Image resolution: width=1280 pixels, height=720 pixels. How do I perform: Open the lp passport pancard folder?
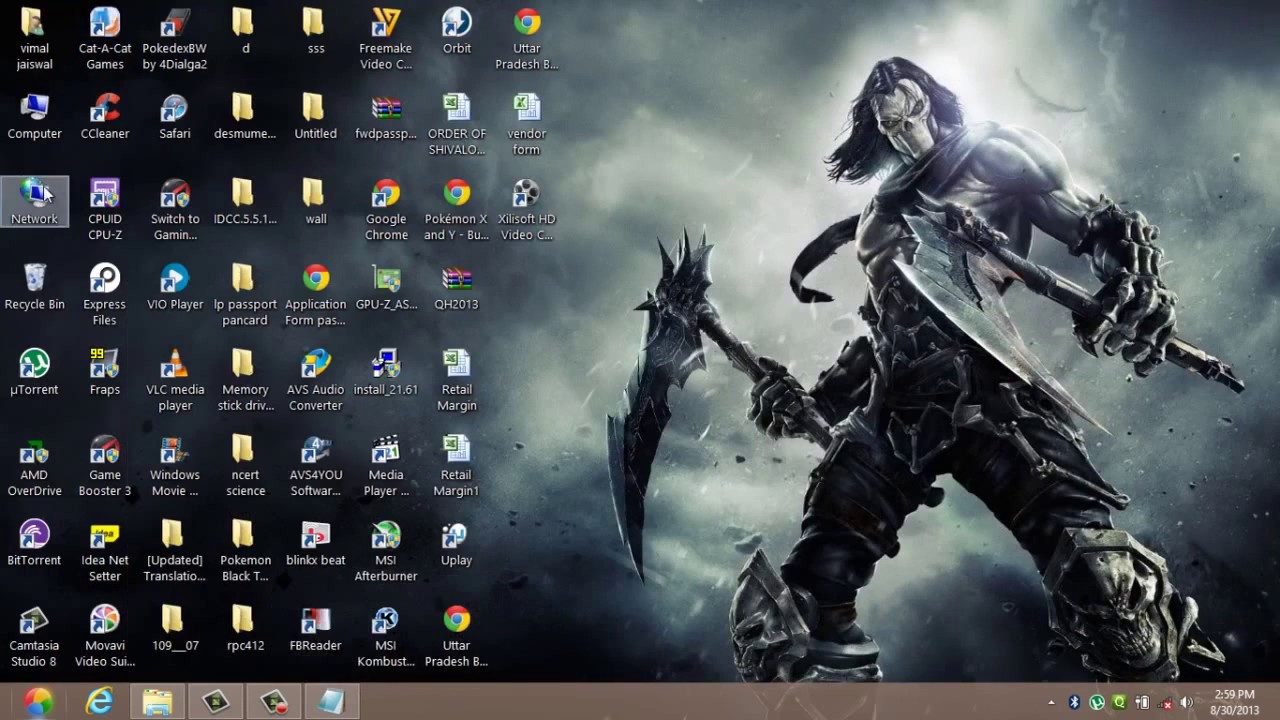(x=245, y=296)
